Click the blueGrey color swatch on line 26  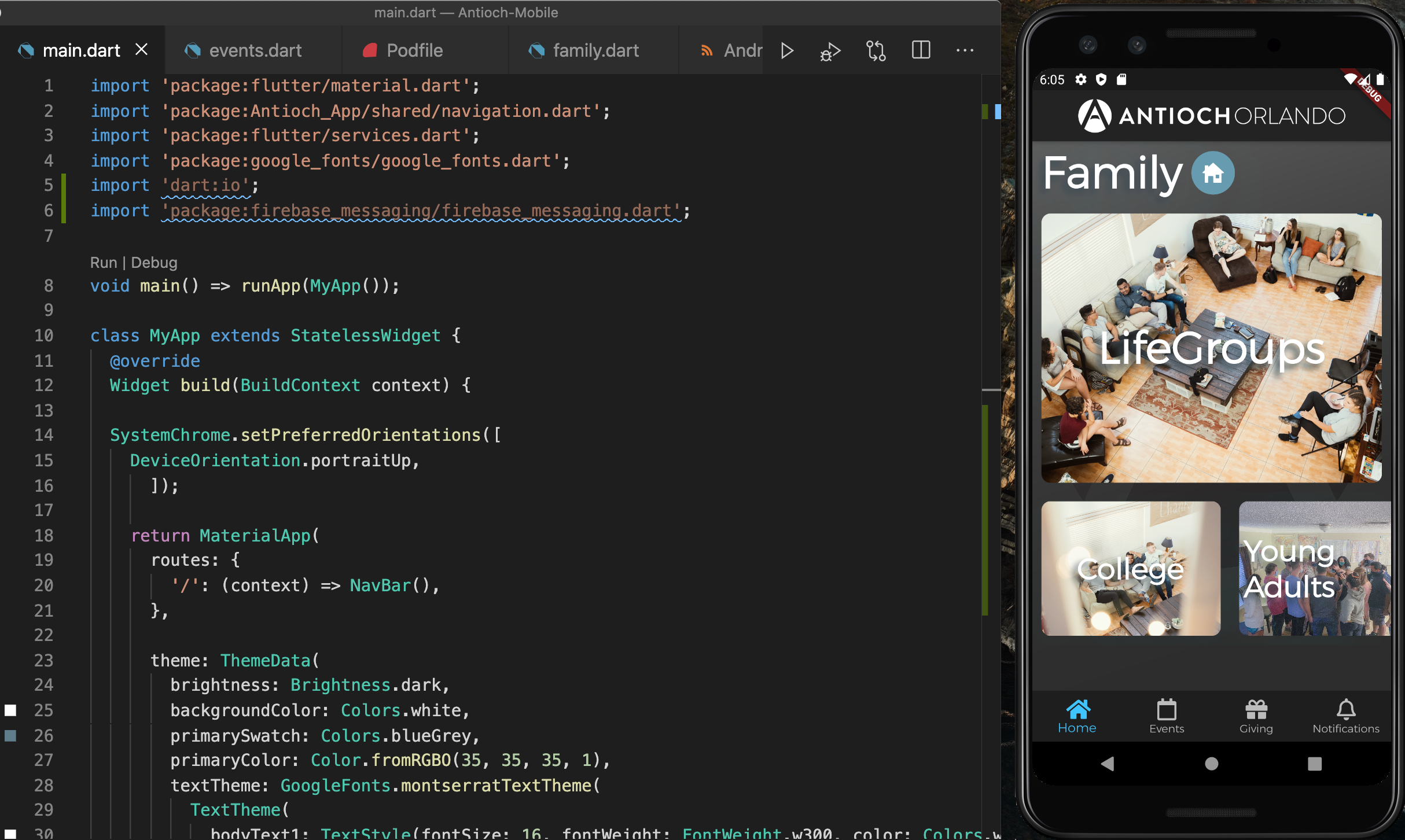[10, 735]
